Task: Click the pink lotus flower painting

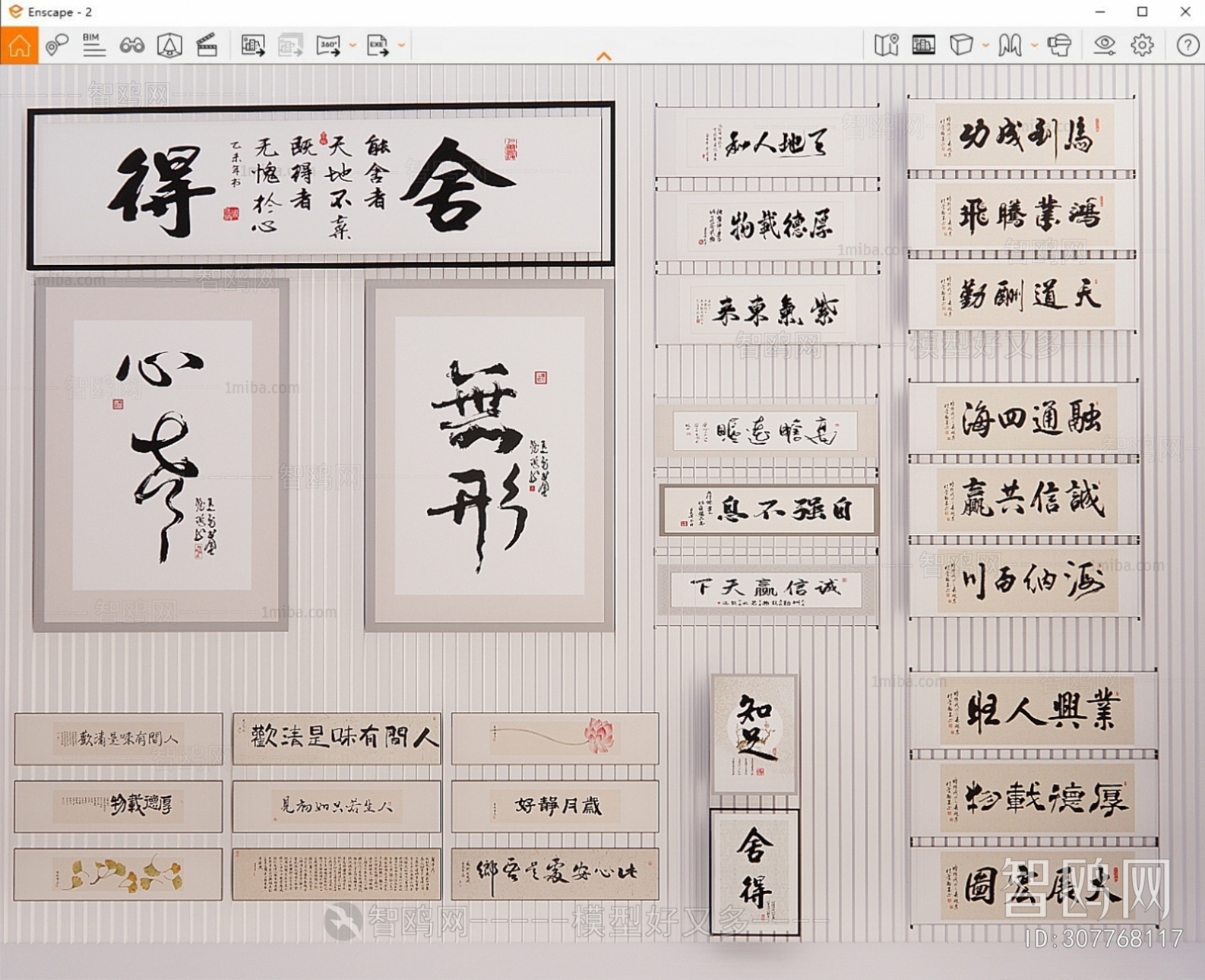Action: click(x=555, y=738)
